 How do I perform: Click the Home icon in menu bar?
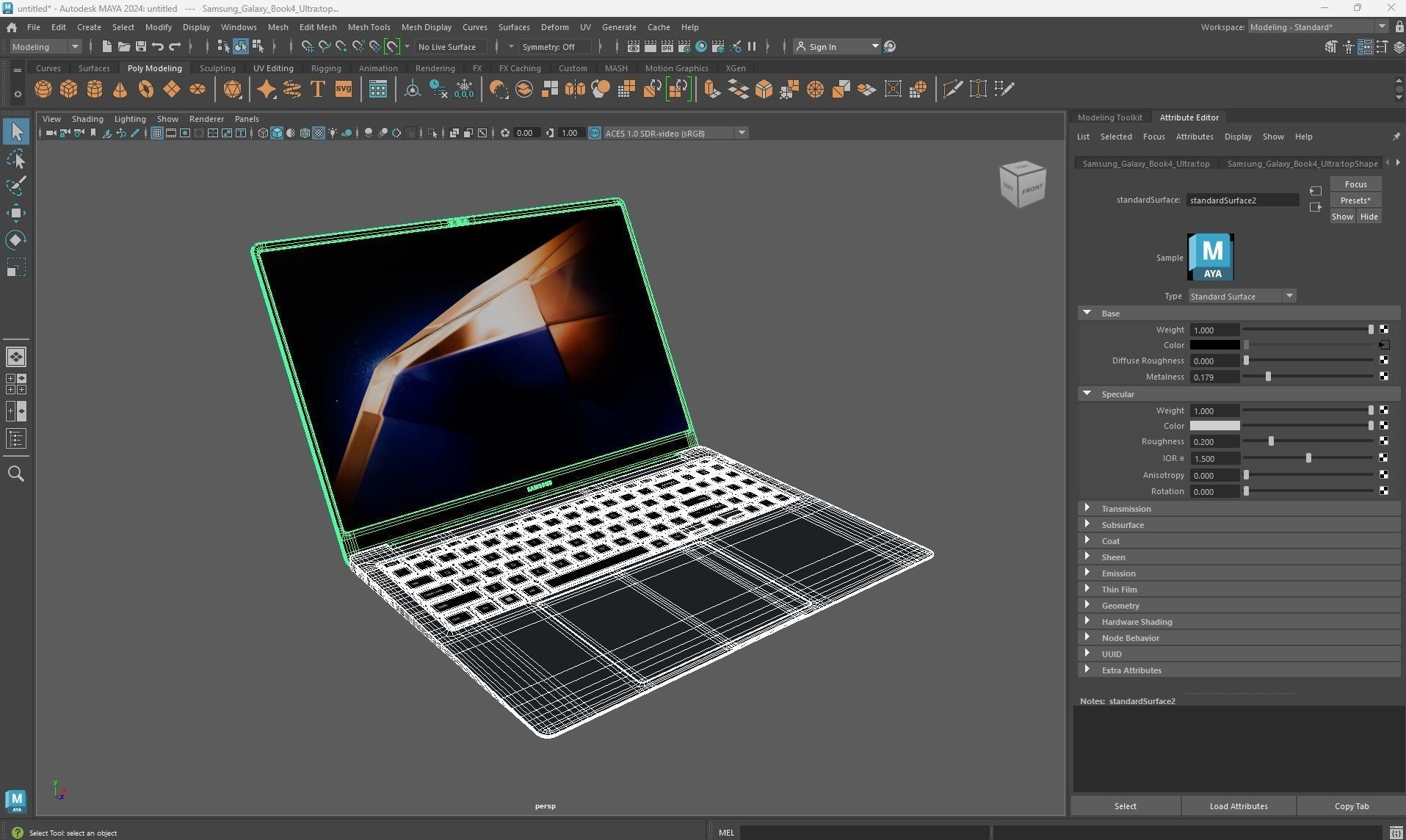[x=12, y=27]
